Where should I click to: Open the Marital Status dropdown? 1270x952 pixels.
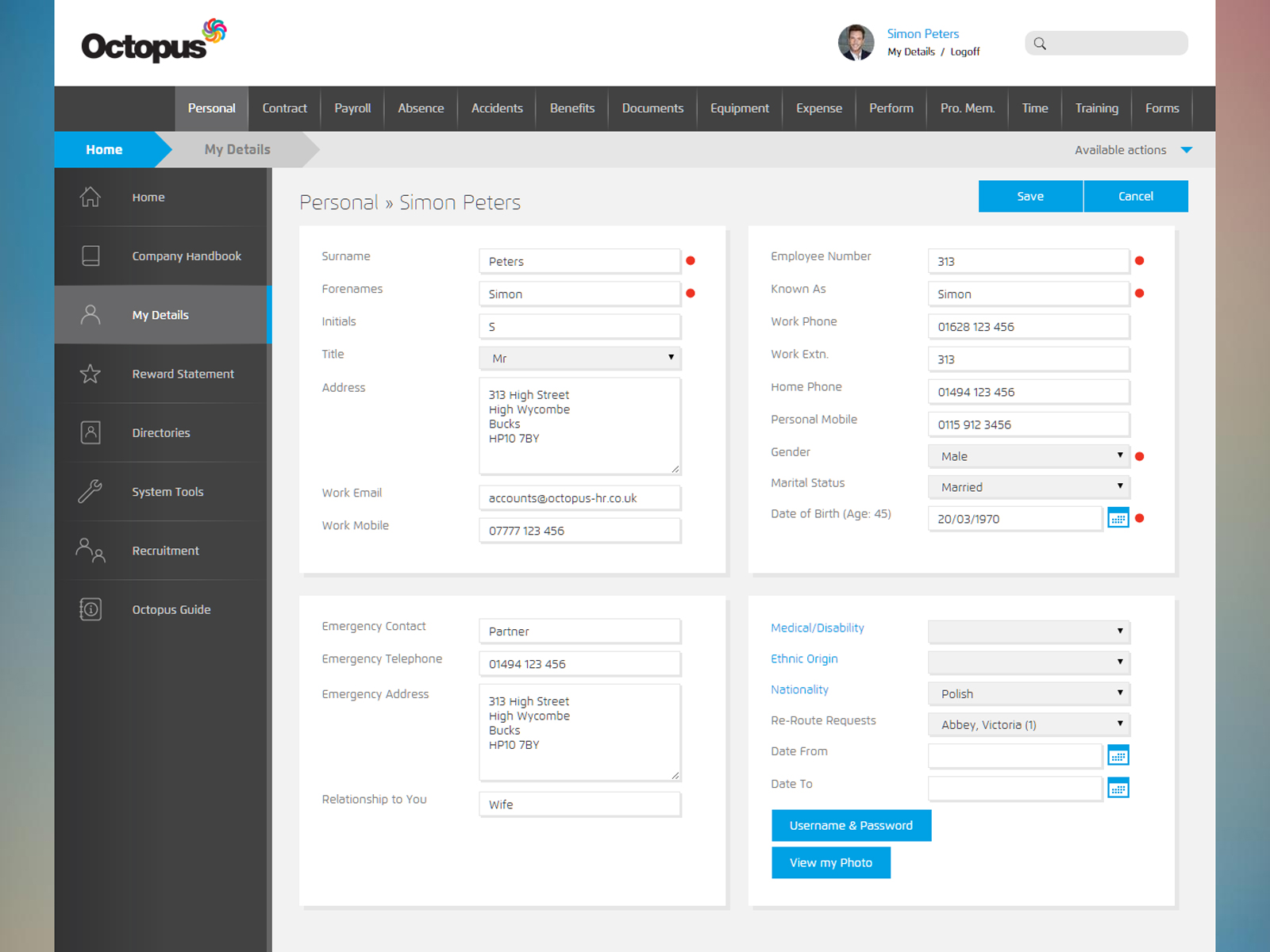[1029, 487]
